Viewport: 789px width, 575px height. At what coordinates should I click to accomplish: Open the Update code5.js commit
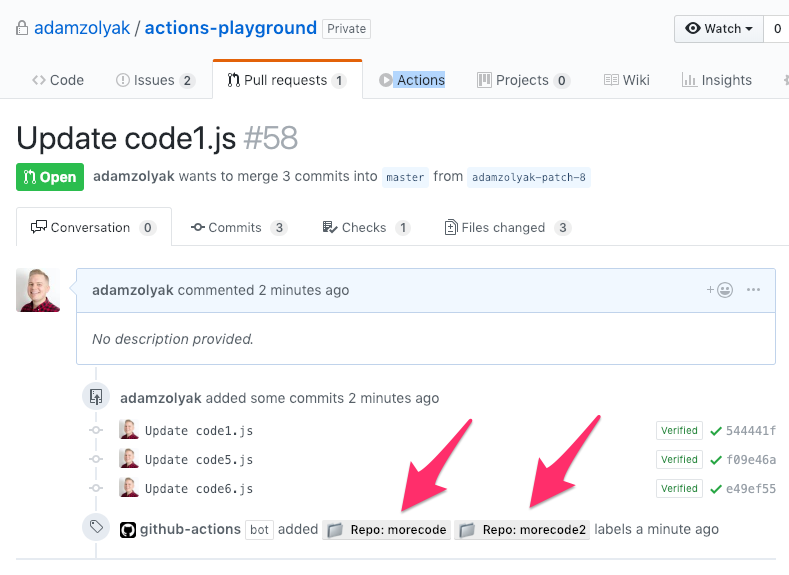pyautogui.click(x=199, y=460)
